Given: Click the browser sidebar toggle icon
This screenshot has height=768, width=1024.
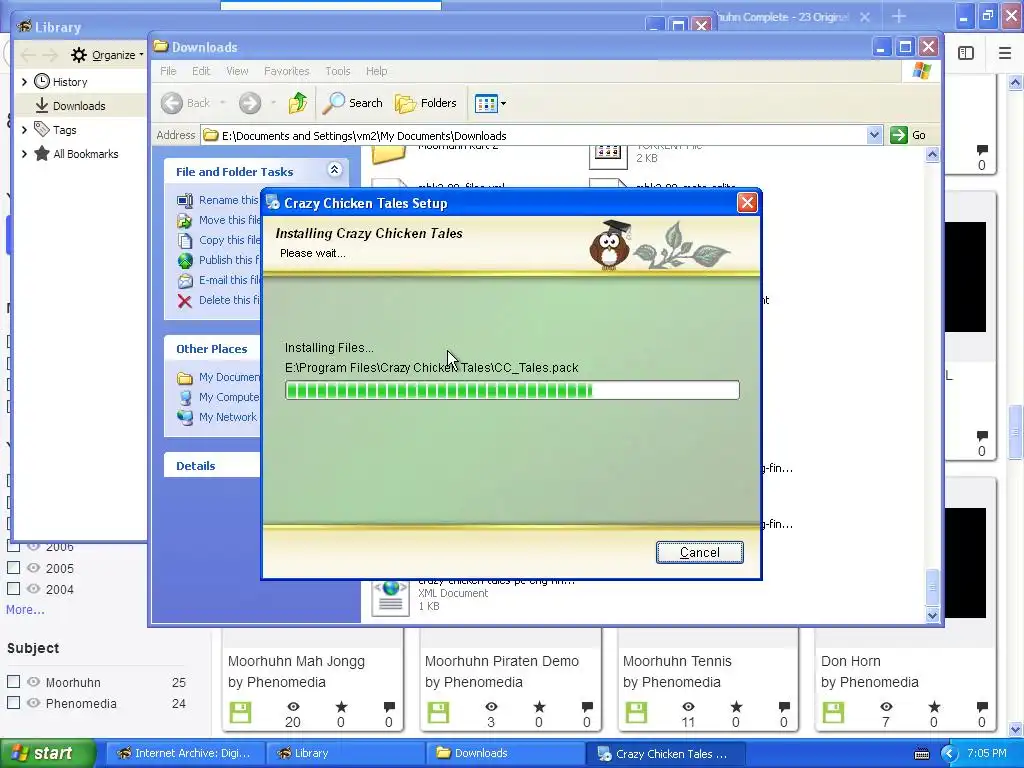Looking at the screenshot, I should click(966, 53).
